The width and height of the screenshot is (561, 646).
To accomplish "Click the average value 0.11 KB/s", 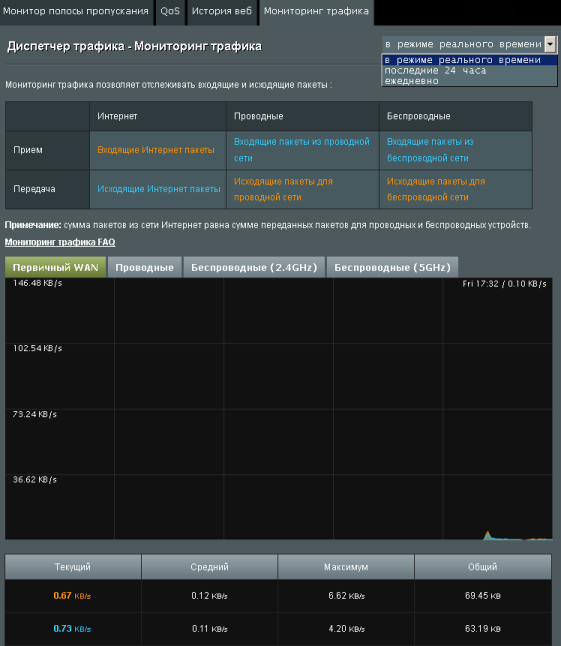I will pyautogui.click(x=210, y=629).
